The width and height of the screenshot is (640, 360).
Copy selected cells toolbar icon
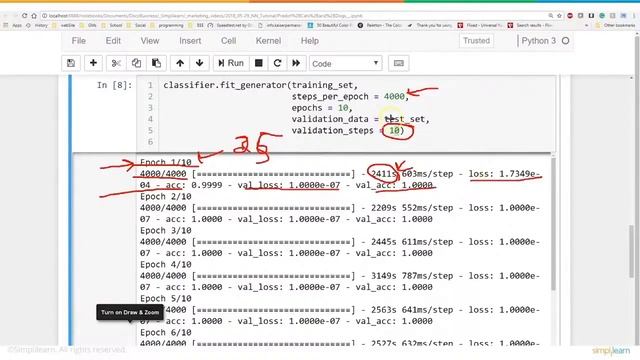point(136,63)
